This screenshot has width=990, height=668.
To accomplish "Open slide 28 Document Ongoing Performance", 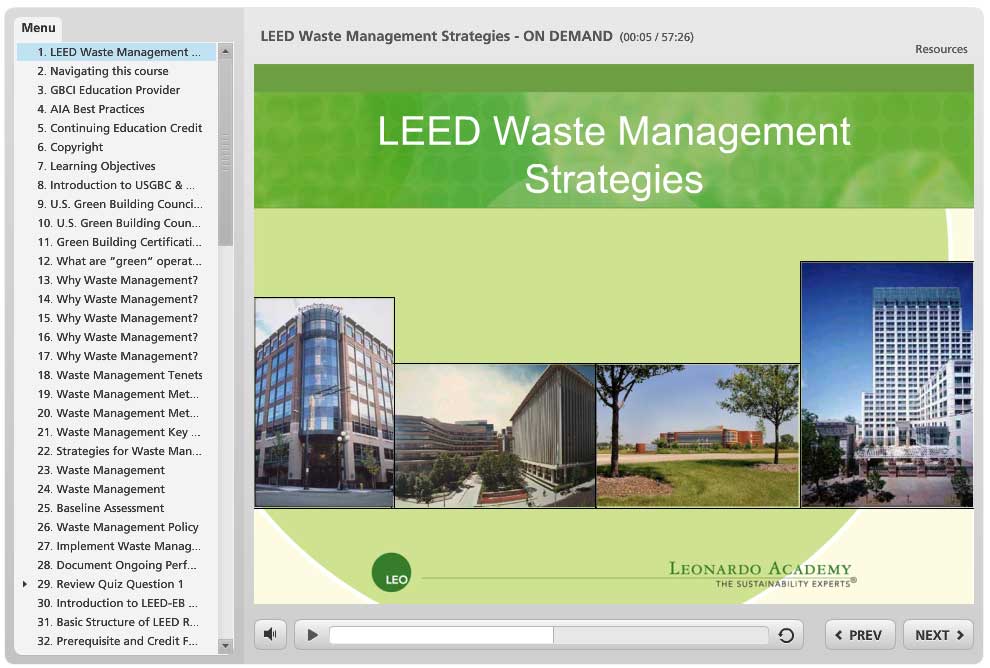I will pyautogui.click(x=116, y=564).
